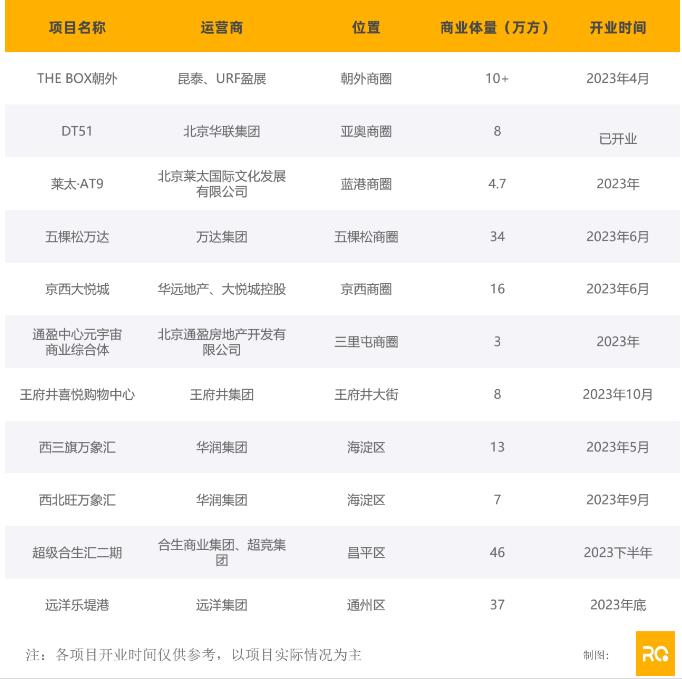
Task: Select the 华远地产、大悦城控股 operator cell
Action: point(221,289)
